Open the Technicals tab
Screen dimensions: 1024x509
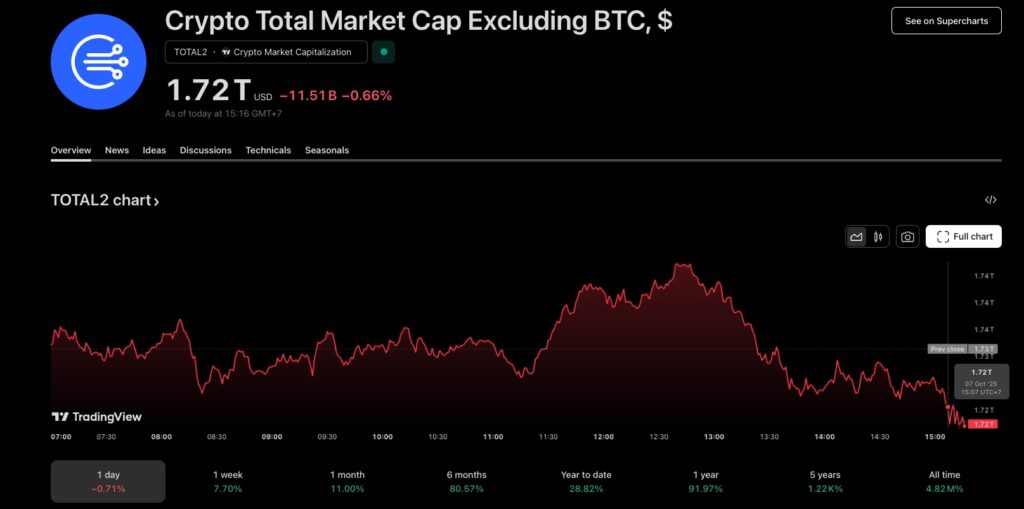click(x=268, y=150)
